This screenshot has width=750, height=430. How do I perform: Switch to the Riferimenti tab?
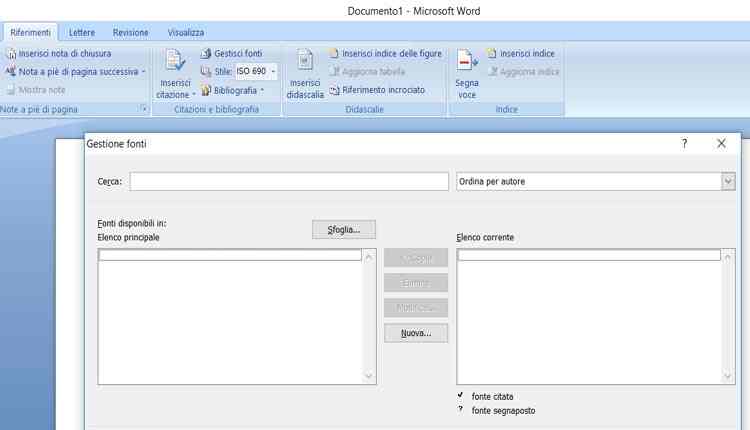tap(30, 33)
